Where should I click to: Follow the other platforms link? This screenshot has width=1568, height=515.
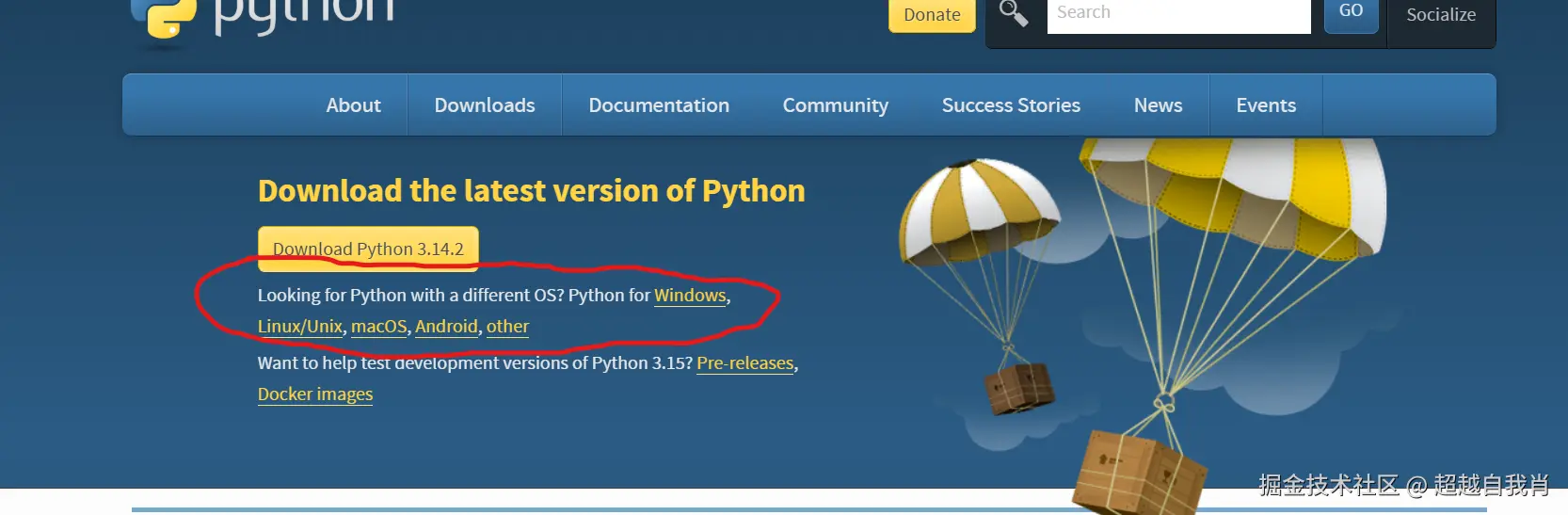click(x=507, y=327)
